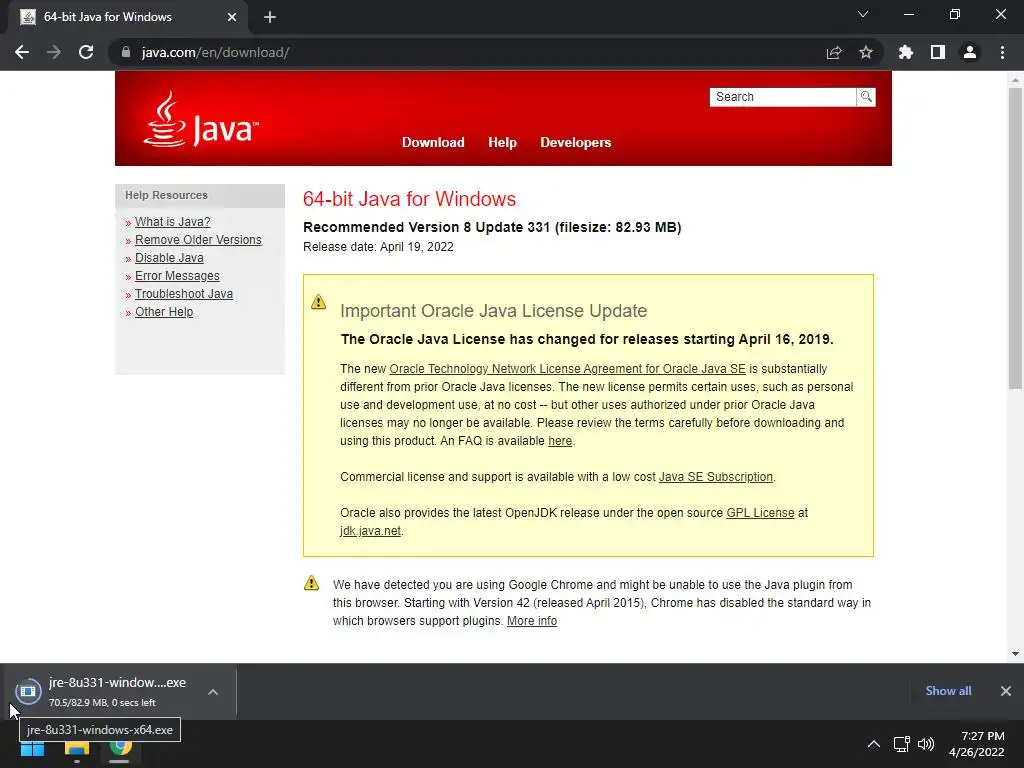Open File Explorer from the taskbar
The image size is (1024, 768).
click(76, 748)
